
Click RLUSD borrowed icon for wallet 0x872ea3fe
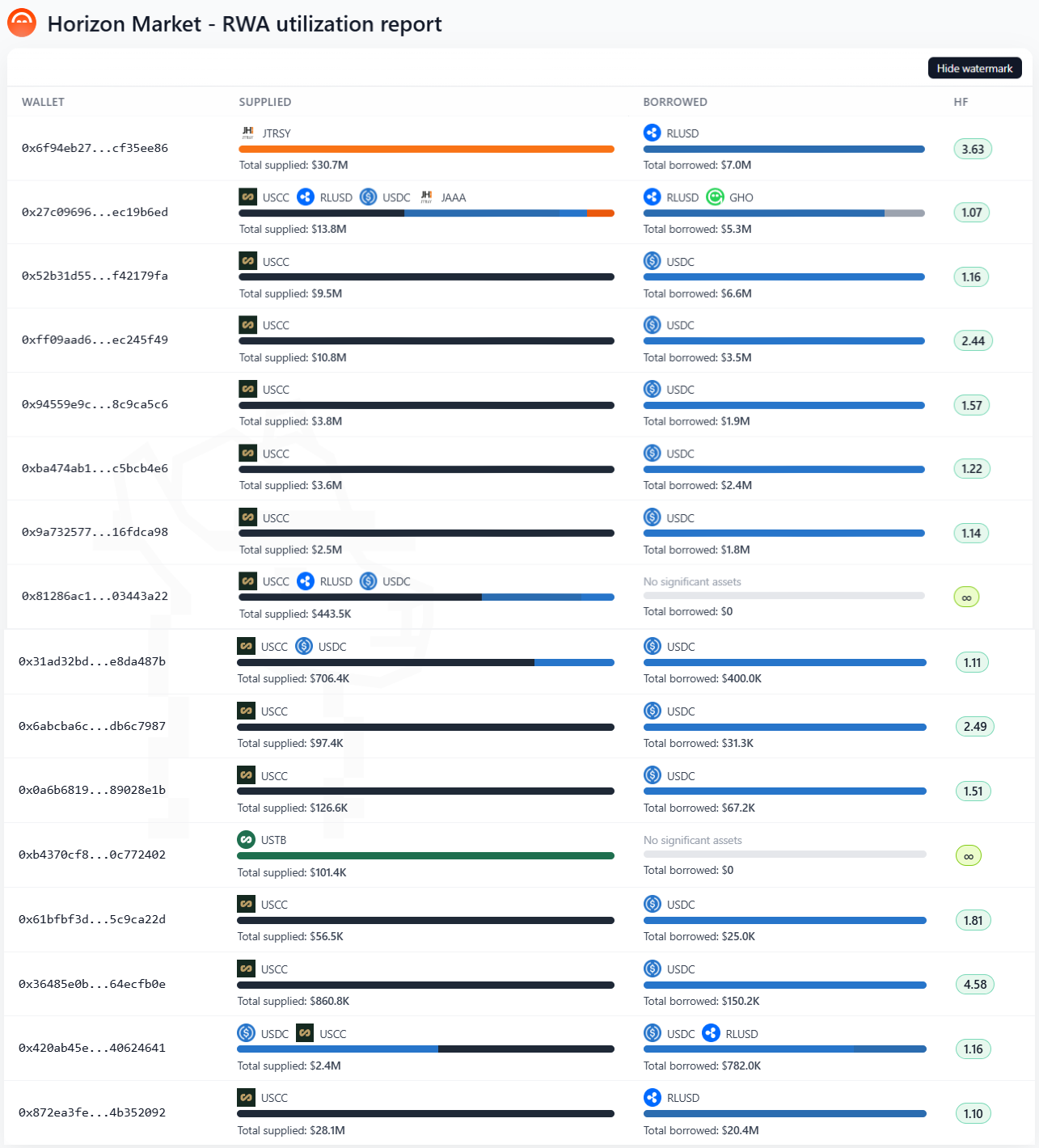[x=653, y=1097]
